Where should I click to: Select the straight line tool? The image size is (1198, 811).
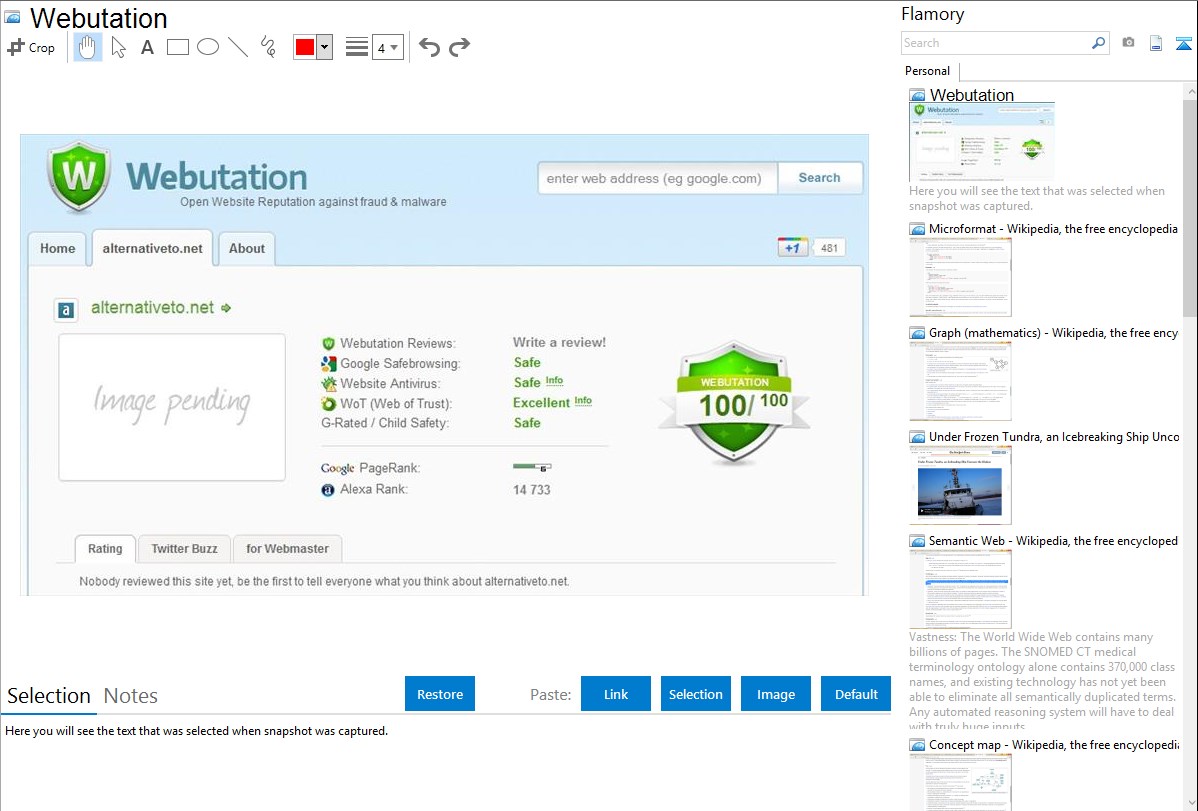[238, 47]
